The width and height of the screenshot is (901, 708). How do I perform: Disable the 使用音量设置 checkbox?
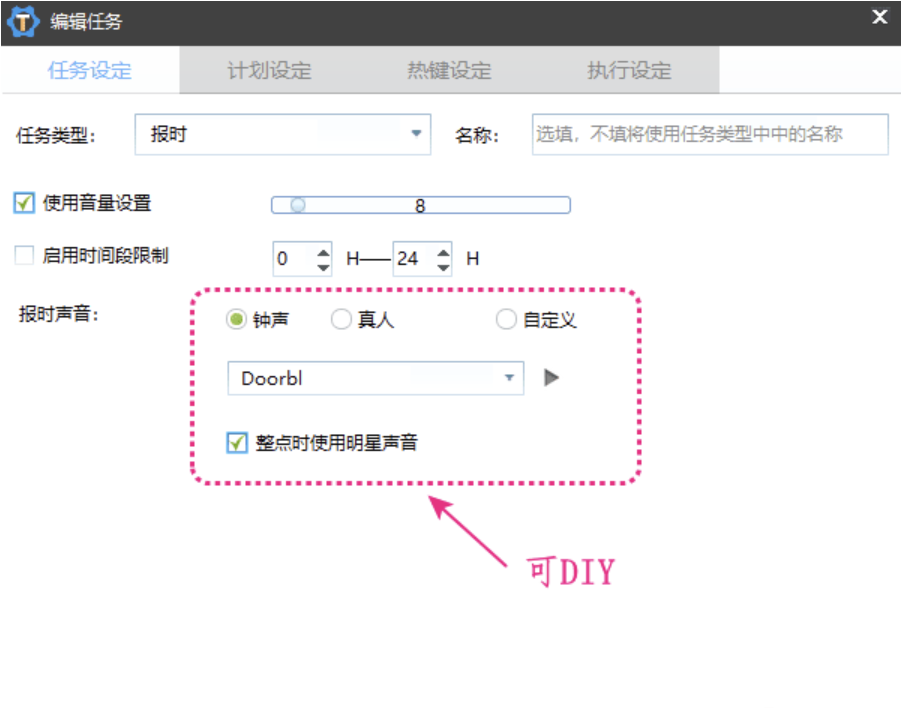pos(23,203)
